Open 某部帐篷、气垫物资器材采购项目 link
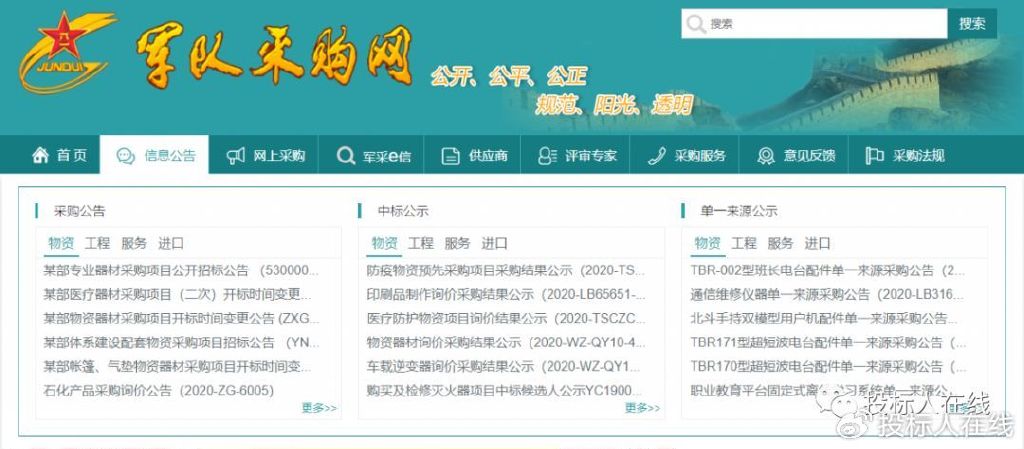This screenshot has width=1024, height=449. coord(177,367)
